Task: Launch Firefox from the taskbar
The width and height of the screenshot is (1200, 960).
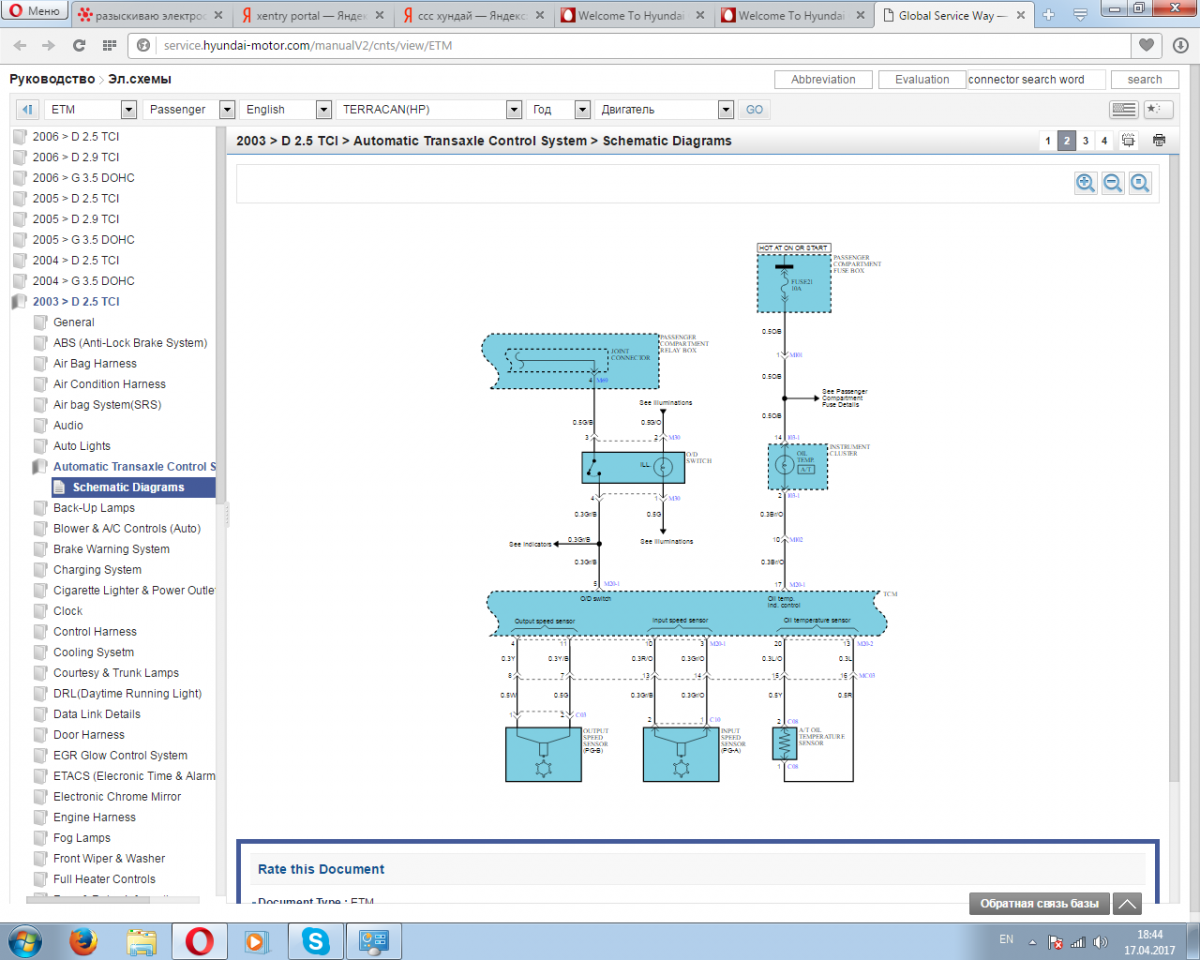Action: (84, 941)
